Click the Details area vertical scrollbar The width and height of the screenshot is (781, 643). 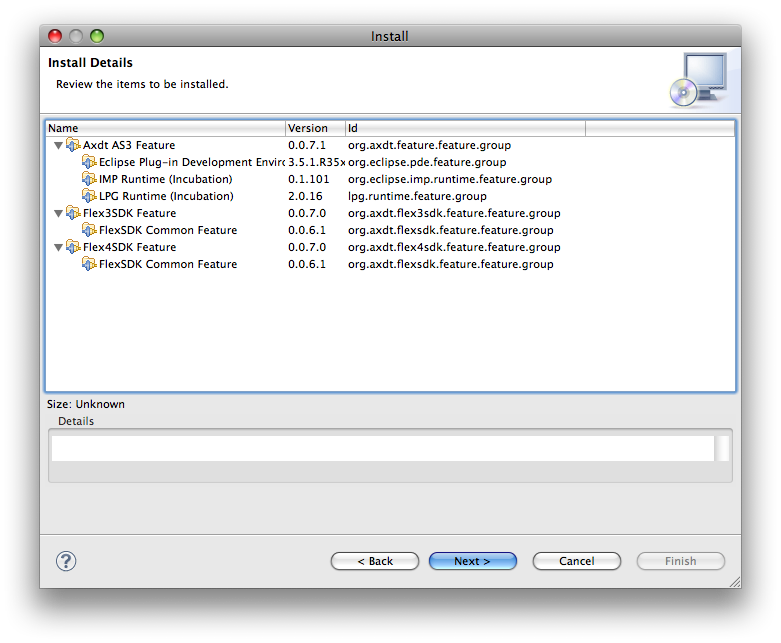click(722, 448)
